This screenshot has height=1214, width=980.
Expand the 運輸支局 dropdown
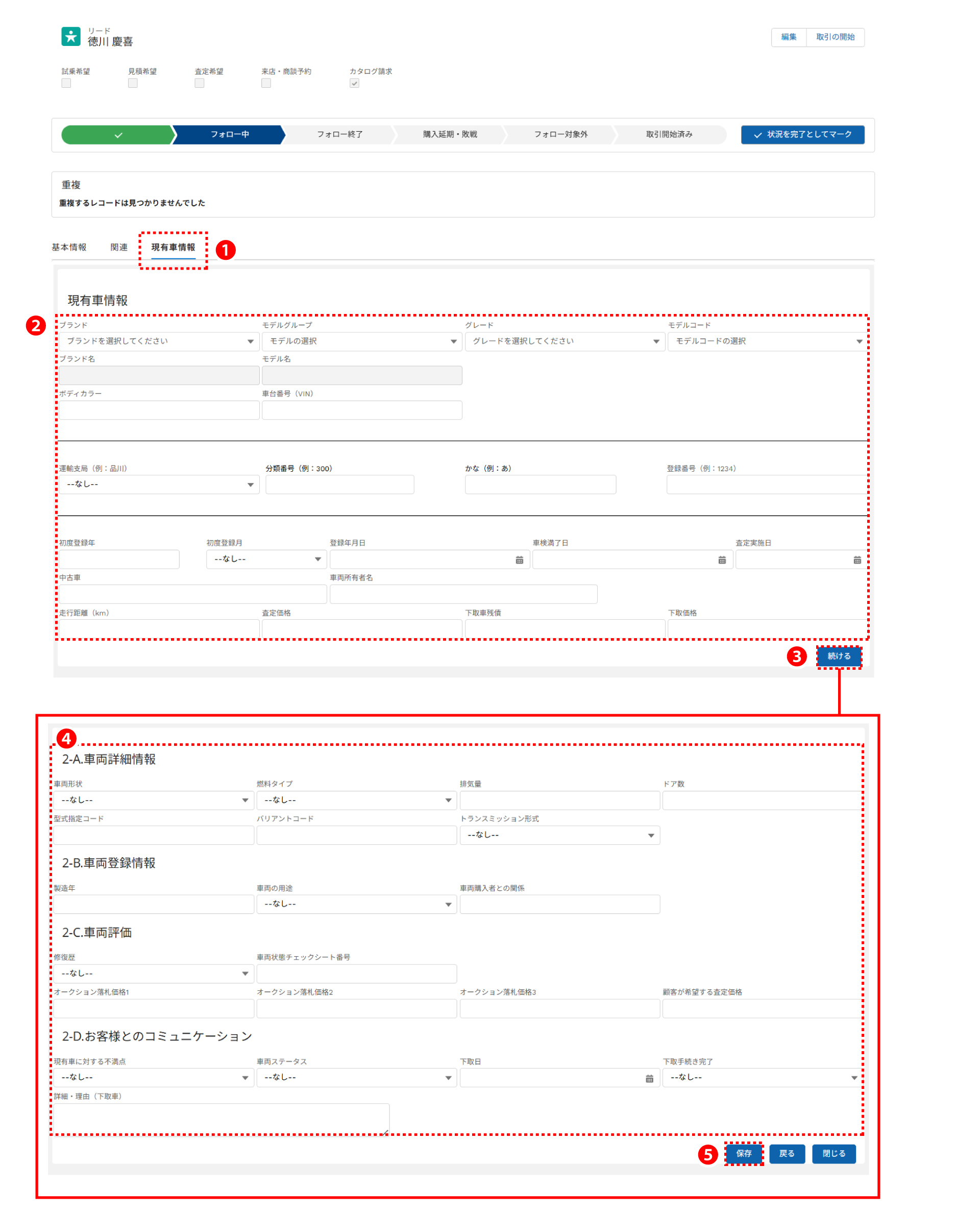click(x=159, y=484)
